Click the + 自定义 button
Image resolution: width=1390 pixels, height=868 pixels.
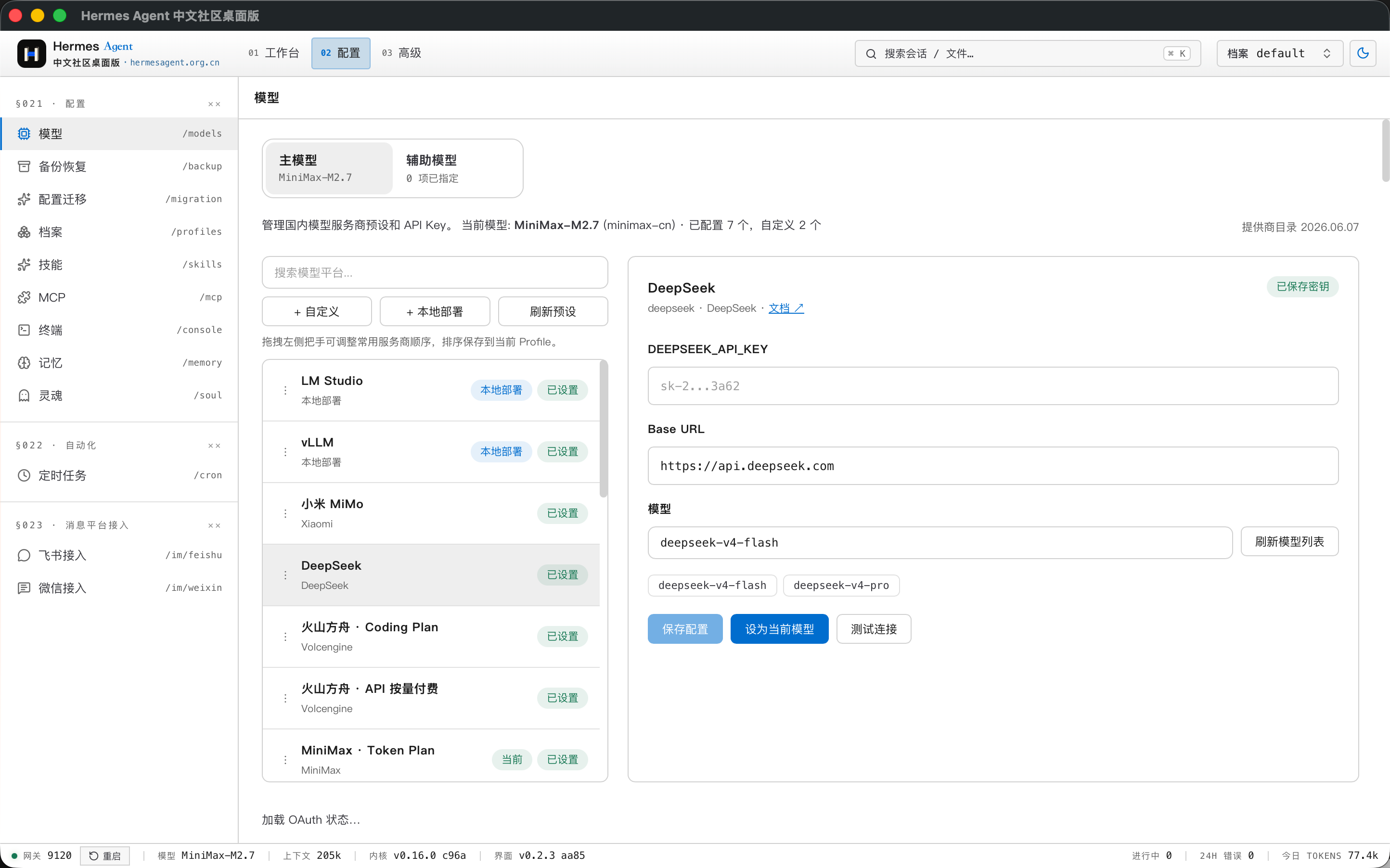point(316,312)
